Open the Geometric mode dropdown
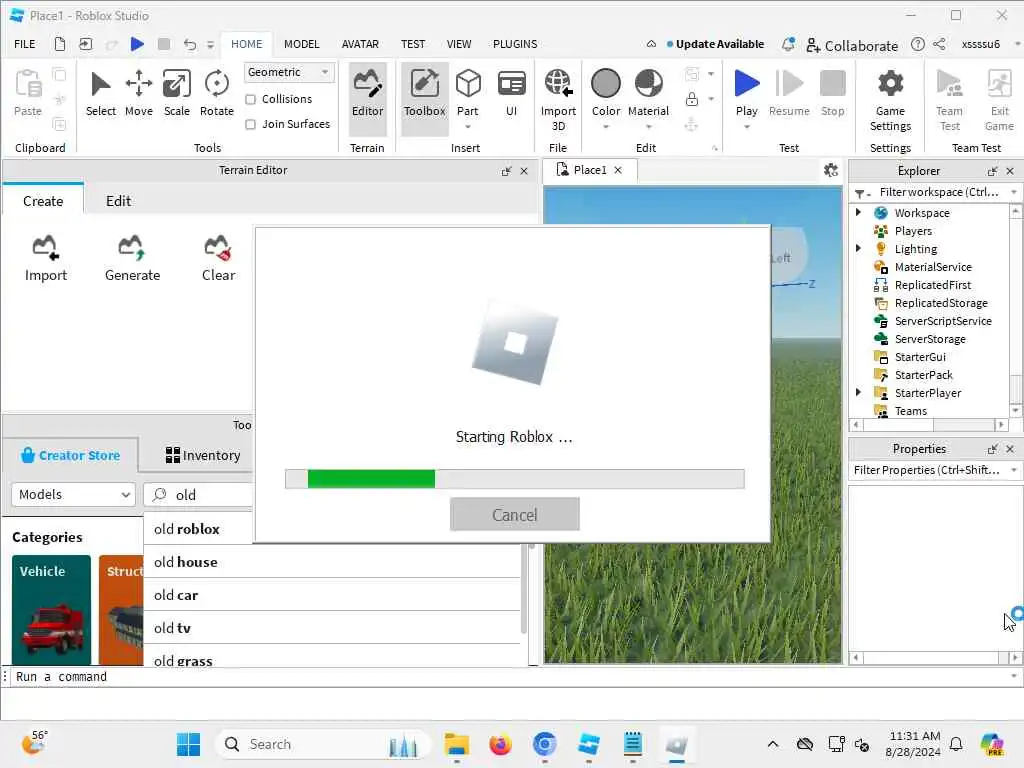Image resolution: width=1024 pixels, height=768 pixels. pos(289,72)
